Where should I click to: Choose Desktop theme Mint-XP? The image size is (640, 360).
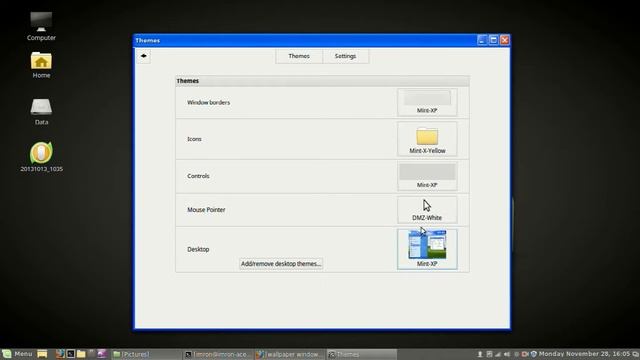click(x=427, y=249)
